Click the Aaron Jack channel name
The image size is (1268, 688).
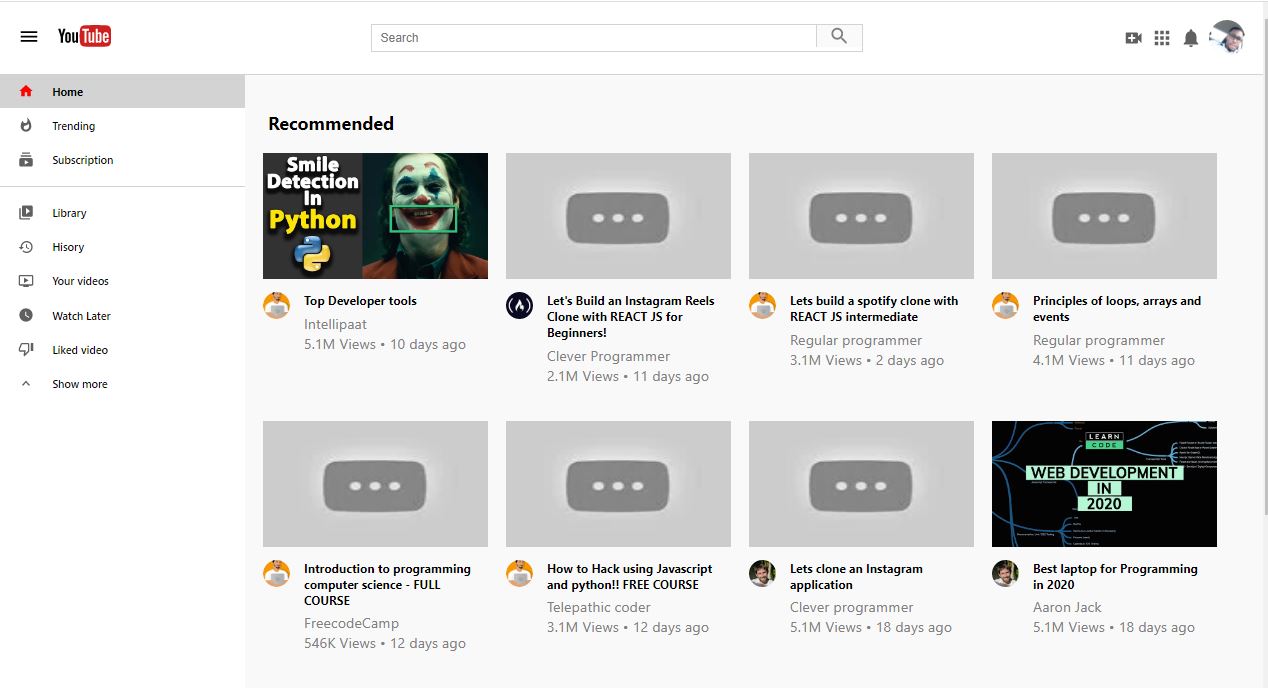pos(1067,607)
